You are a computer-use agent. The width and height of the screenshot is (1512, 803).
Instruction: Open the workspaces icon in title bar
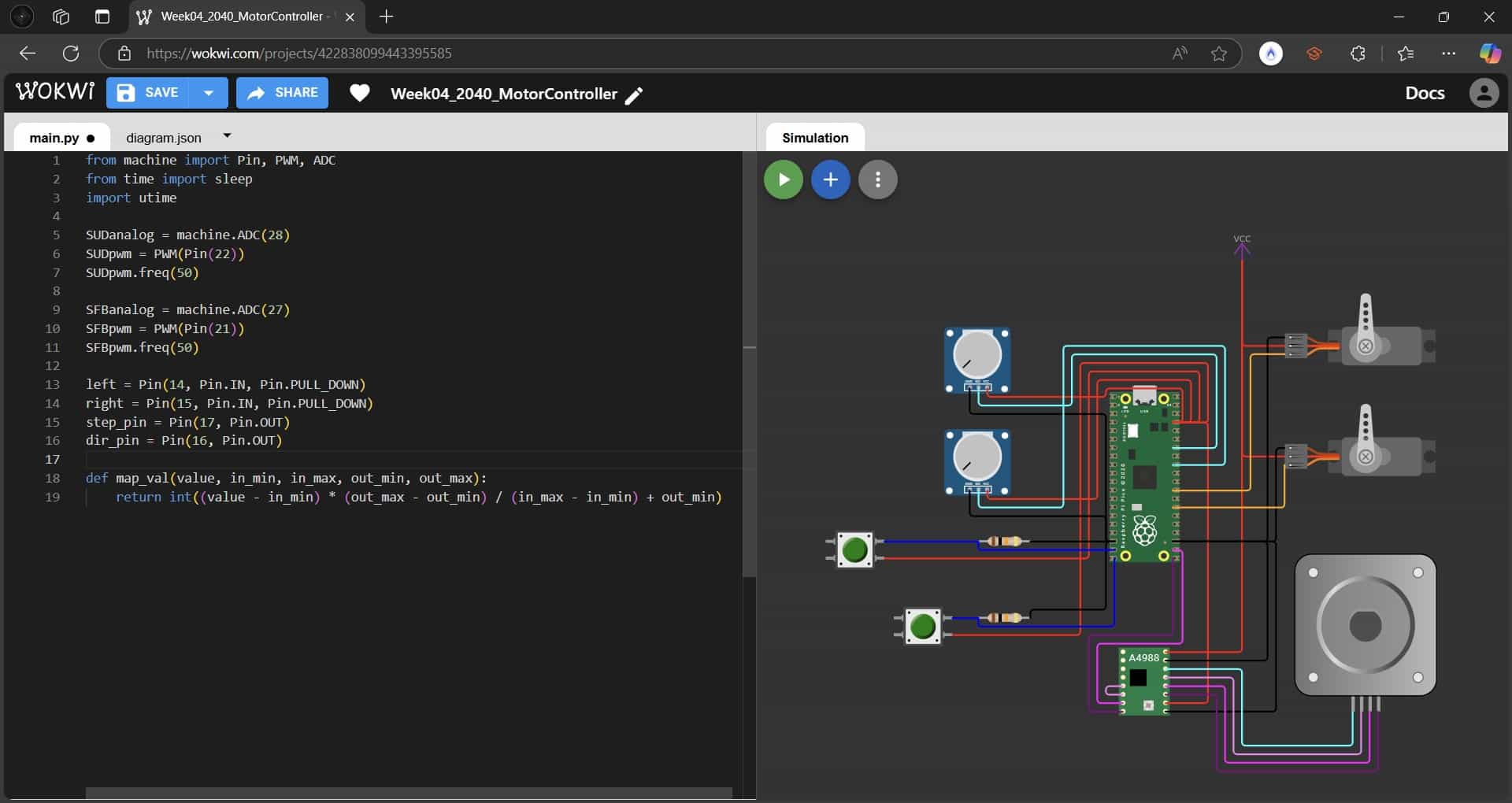click(x=61, y=17)
